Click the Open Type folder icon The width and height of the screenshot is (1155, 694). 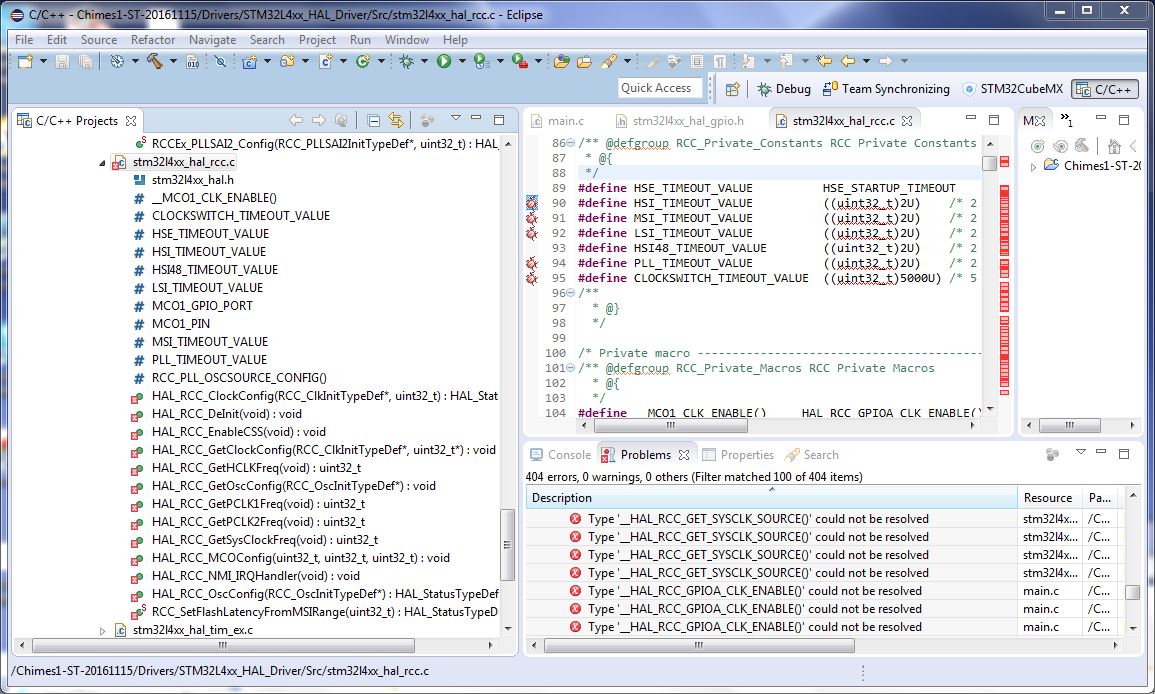coord(562,61)
